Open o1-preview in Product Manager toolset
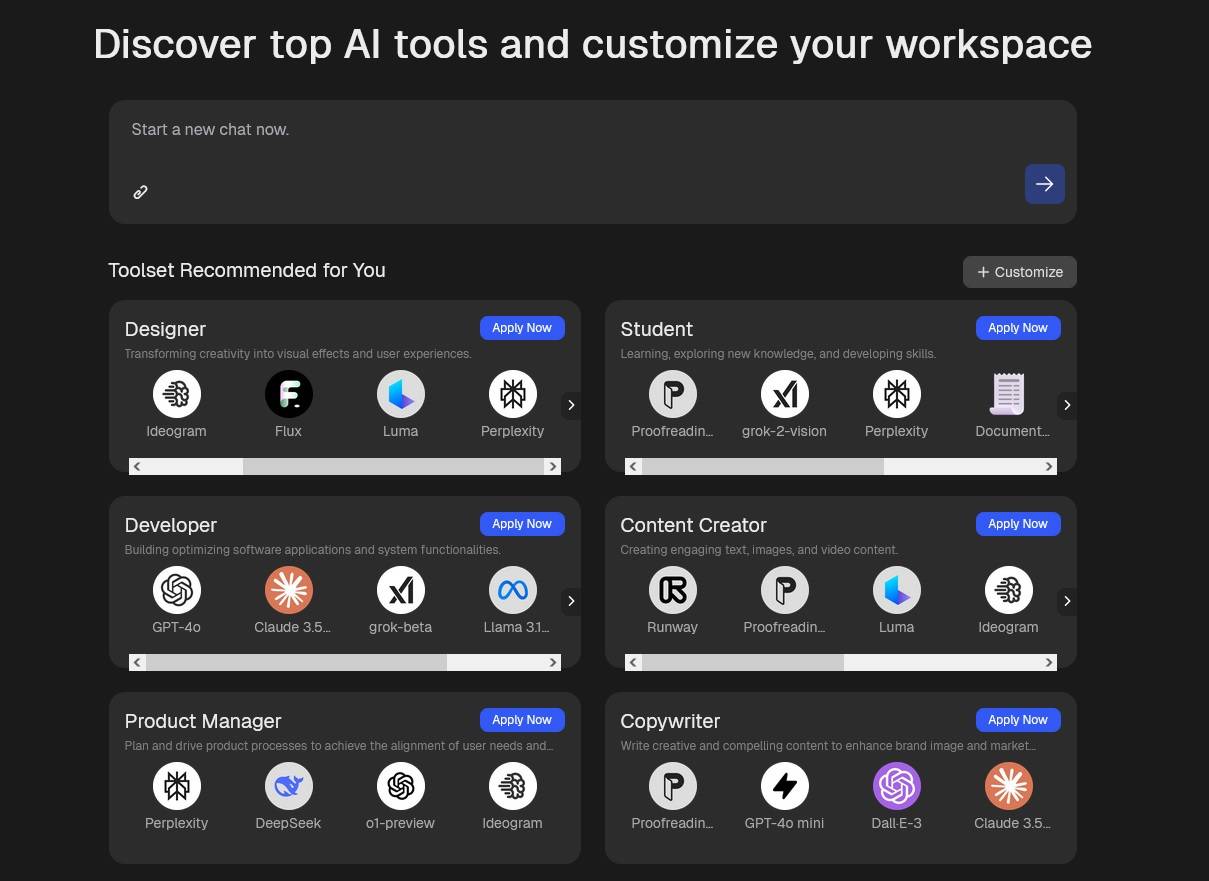Viewport: 1209px width, 881px height. point(400,787)
